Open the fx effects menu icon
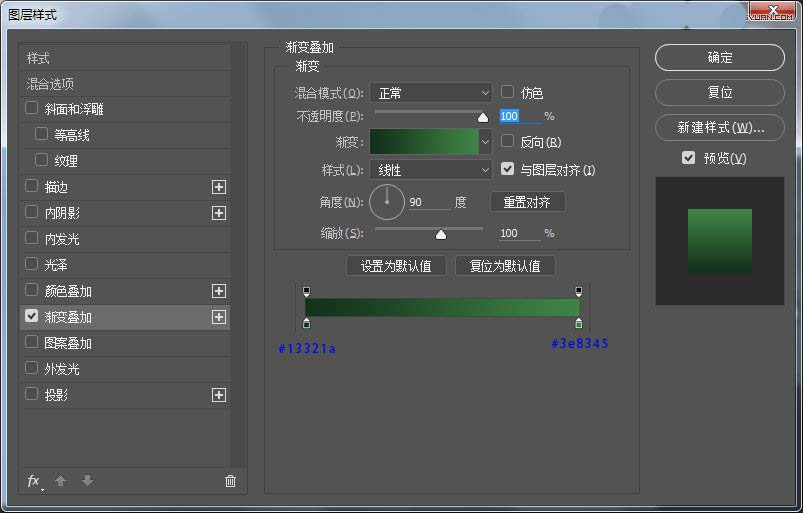The width and height of the screenshot is (803, 513). (34, 481)
